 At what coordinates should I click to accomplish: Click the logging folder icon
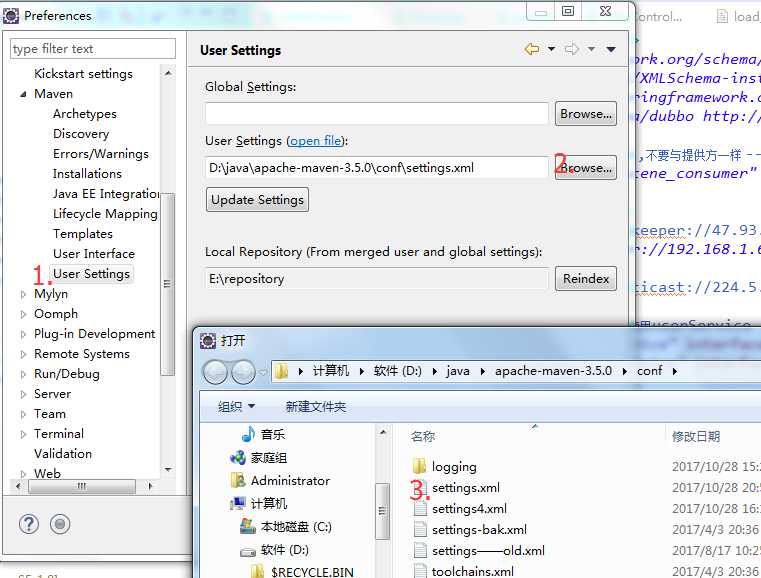[x=419, y=466]
